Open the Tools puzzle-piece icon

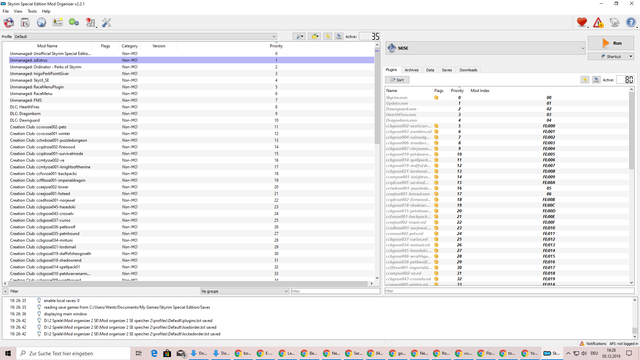[90, 22]
